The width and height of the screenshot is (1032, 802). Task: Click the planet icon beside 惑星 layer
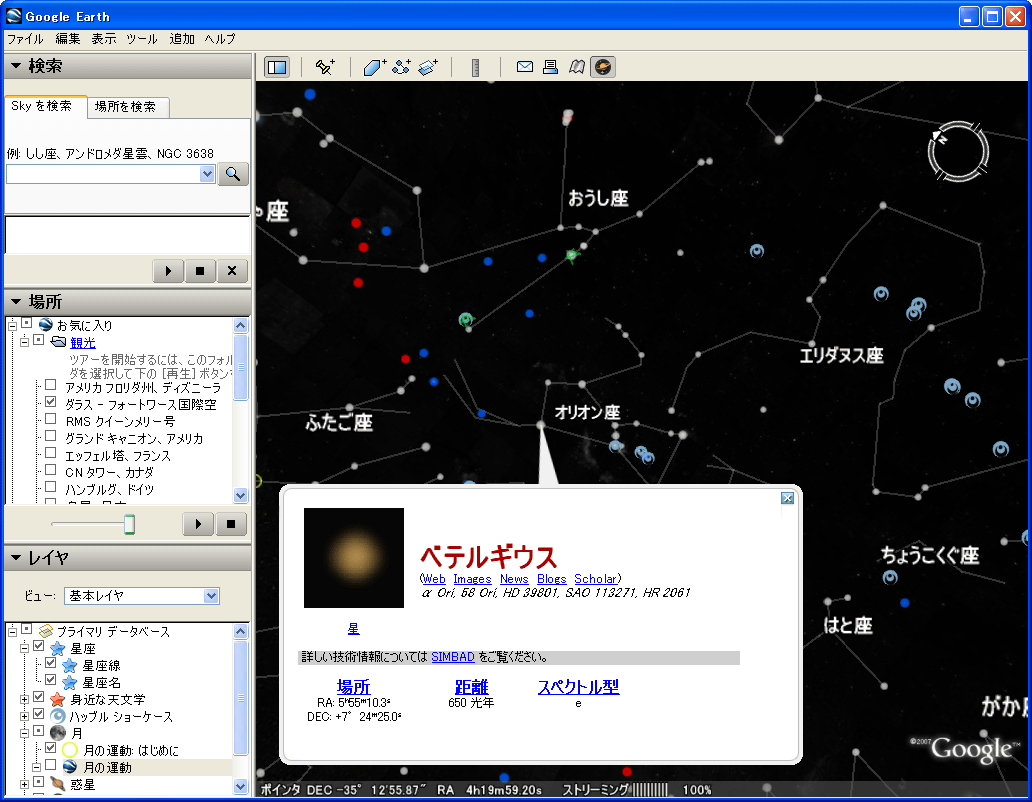point(58,784)
